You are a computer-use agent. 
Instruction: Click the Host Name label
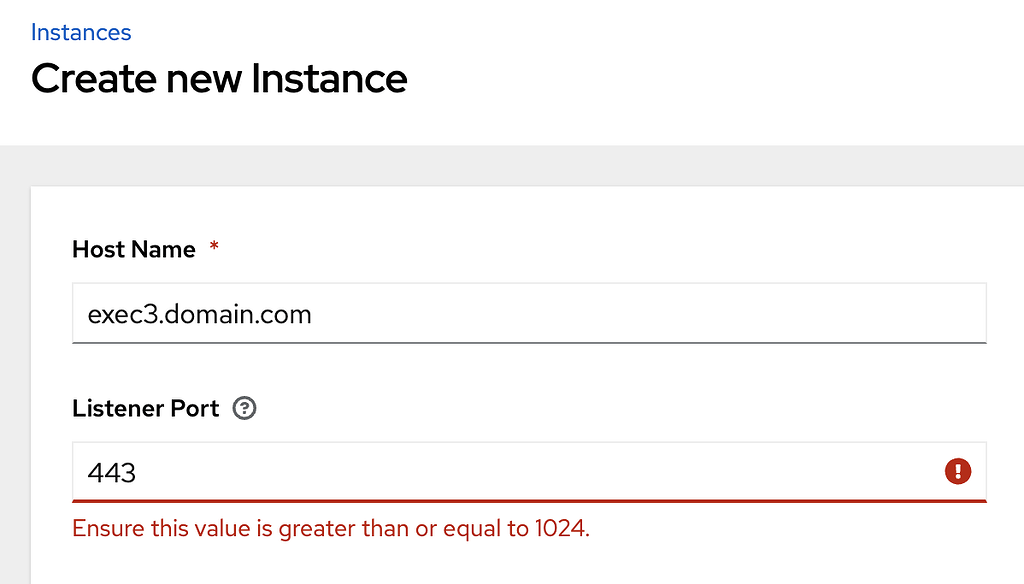134,248
